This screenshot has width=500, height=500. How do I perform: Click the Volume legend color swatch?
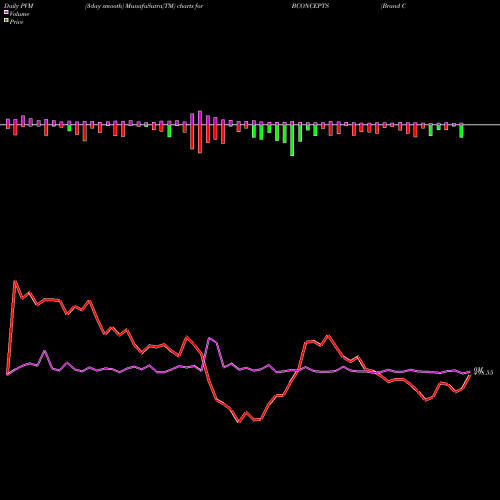coord(6,13)
